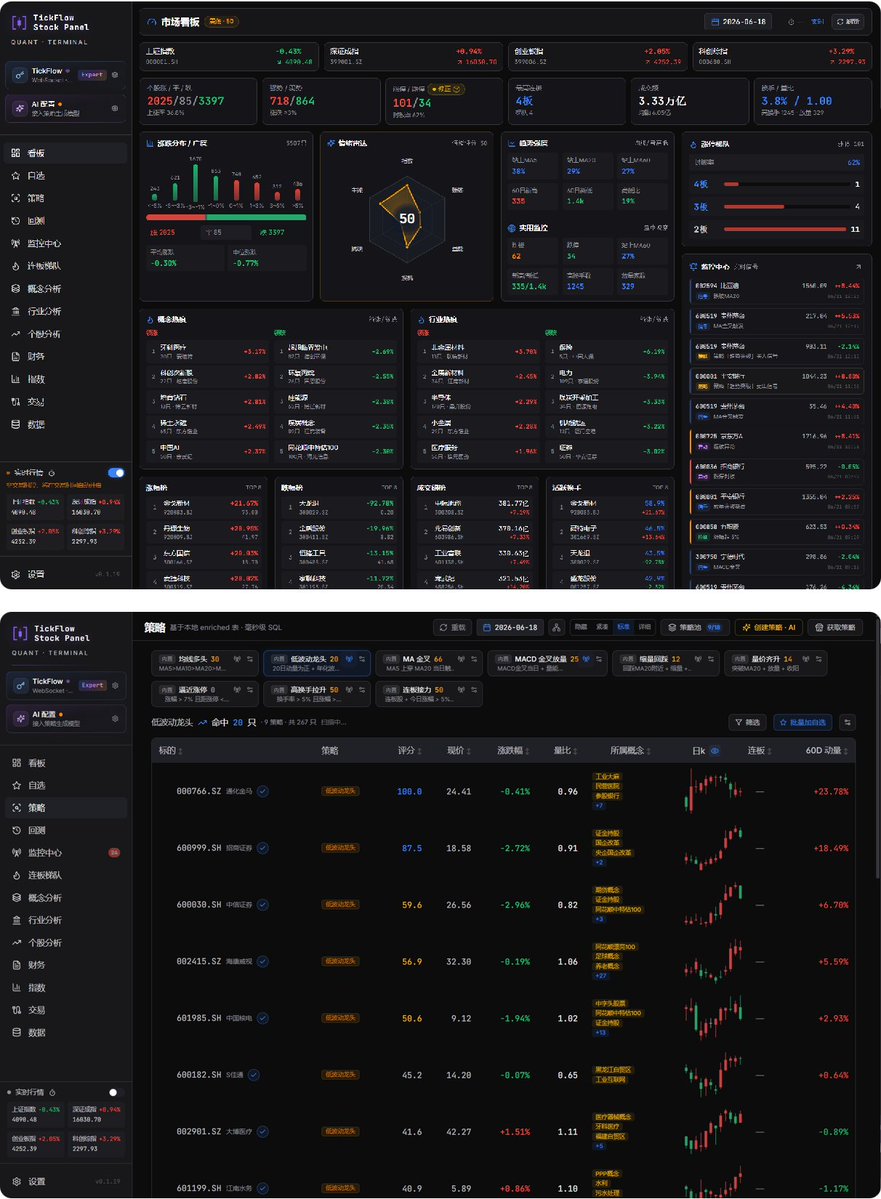Open the 筛选 filter above the table
The image size is (881, 1199).
click(748, 722)
